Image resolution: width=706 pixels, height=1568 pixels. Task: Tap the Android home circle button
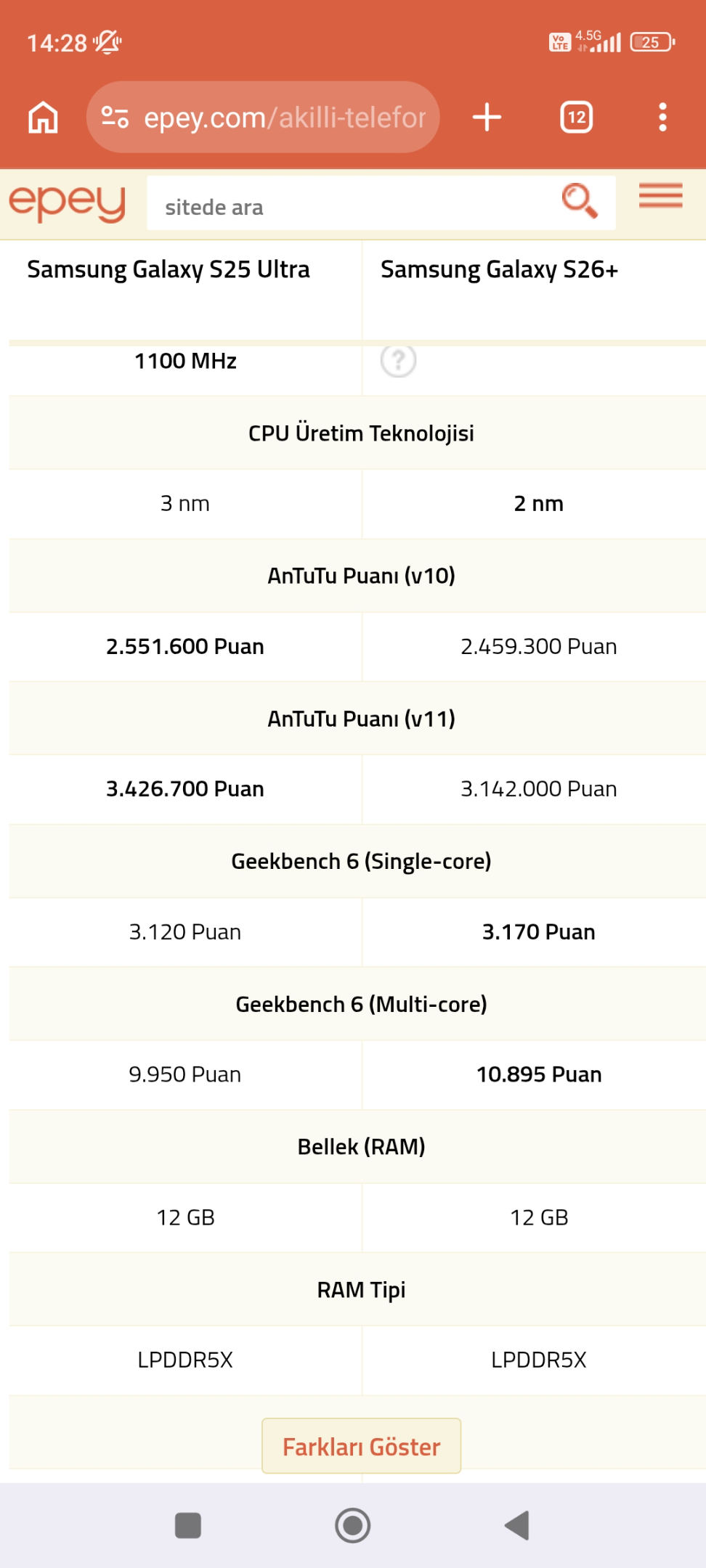[x=353, y=1525]
